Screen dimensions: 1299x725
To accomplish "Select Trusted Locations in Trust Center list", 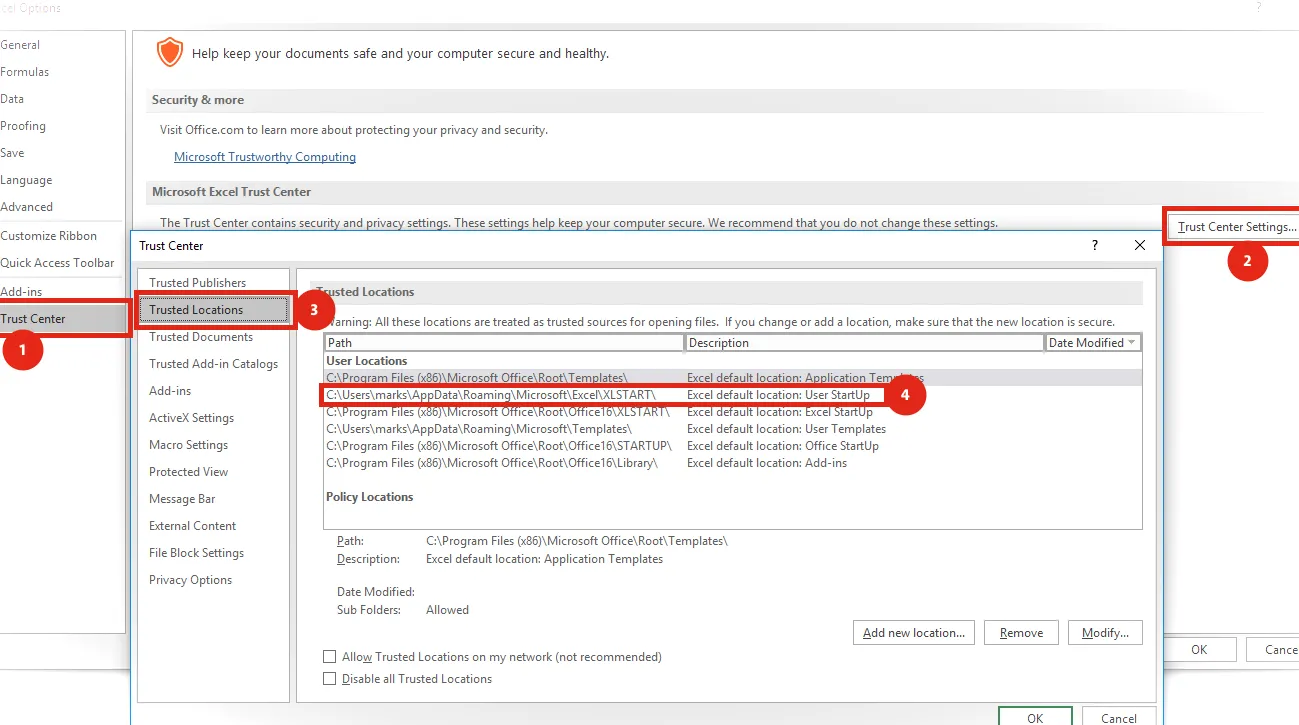I will coord(213,310).
